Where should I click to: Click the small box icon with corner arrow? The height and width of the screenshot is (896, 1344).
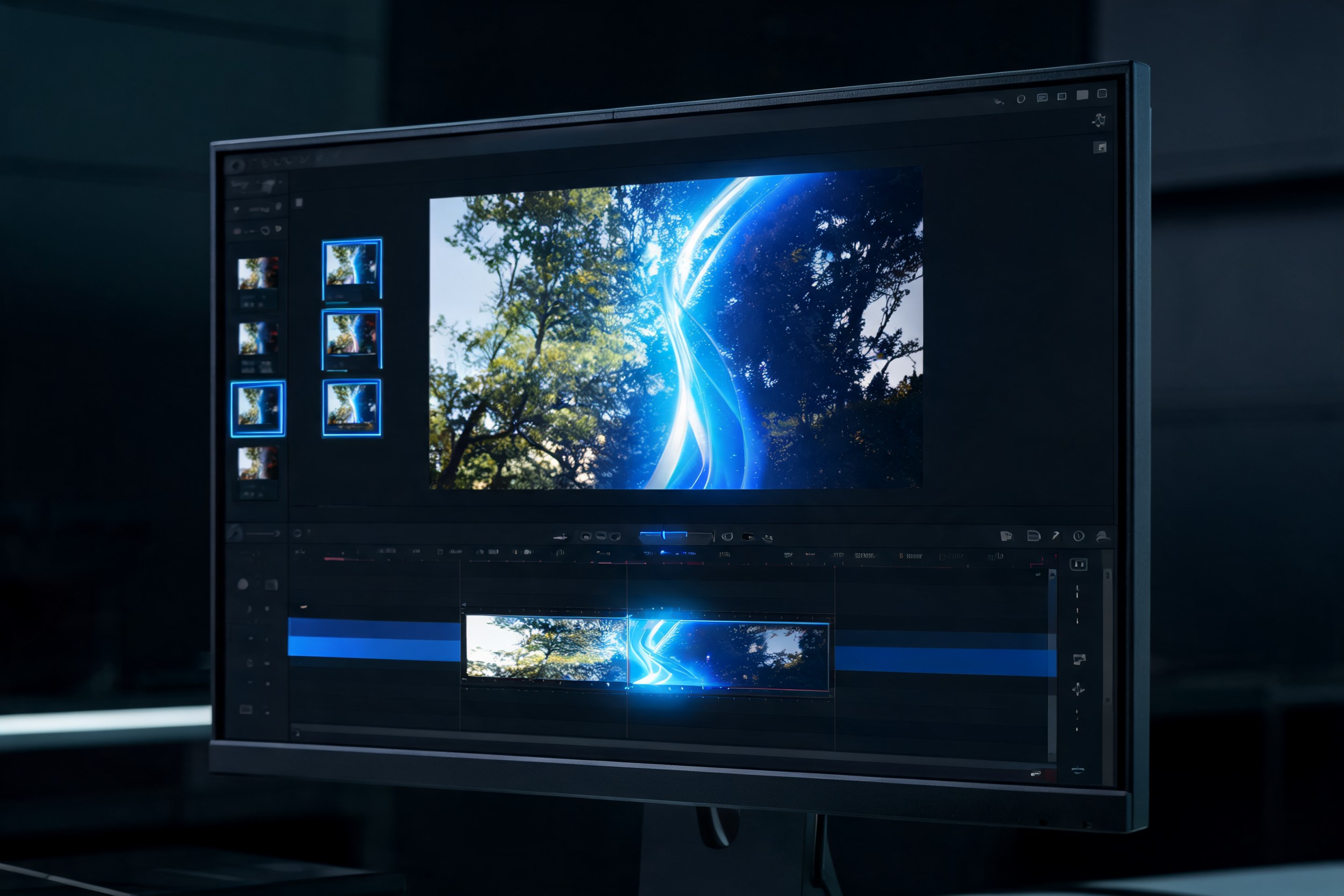point(1100,148)
